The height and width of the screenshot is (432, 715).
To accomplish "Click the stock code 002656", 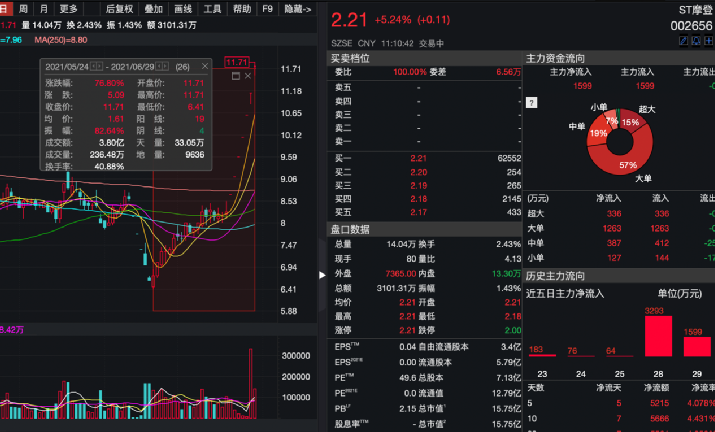I will tap(691, 26).
